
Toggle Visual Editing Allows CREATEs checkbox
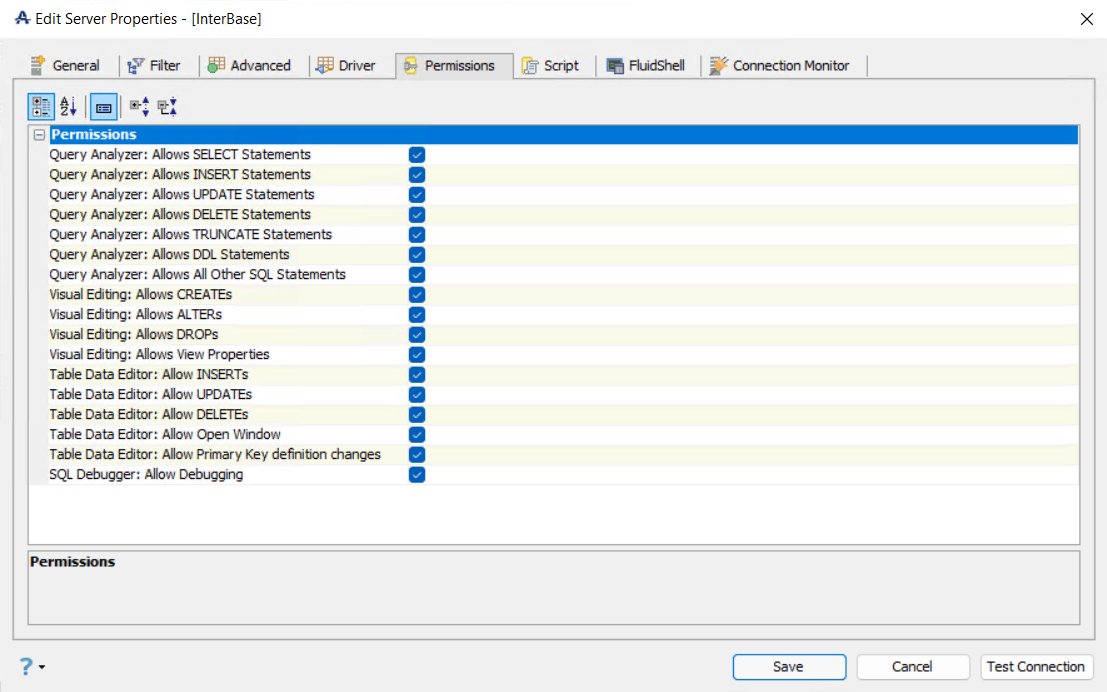[x=417, y=294]
